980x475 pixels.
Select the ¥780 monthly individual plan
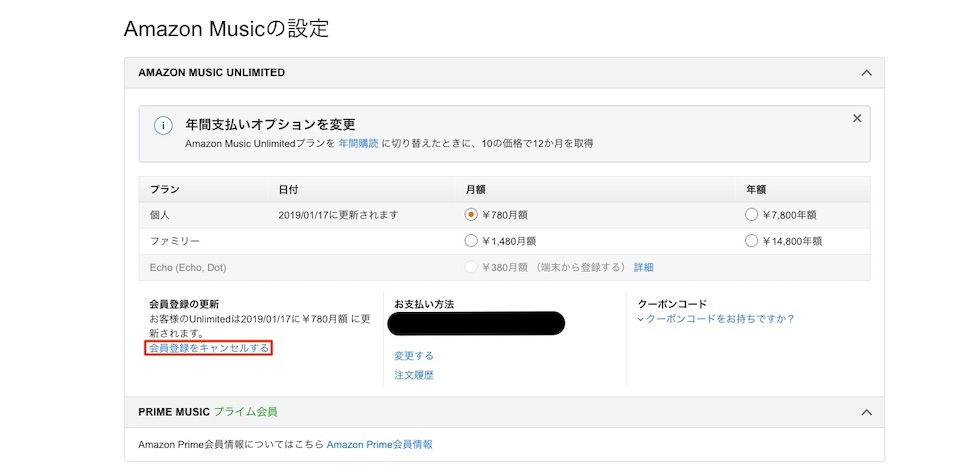click(471, 215)
